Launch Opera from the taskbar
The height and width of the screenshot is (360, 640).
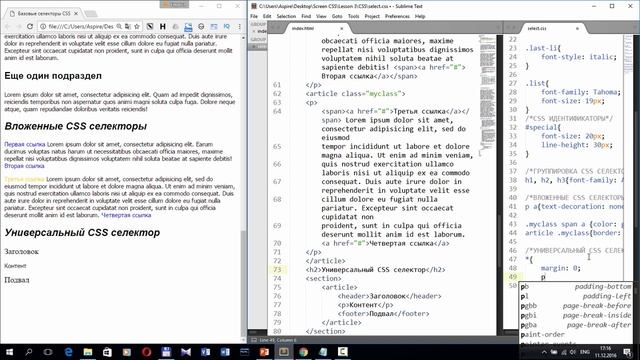[x=147, y=352]
